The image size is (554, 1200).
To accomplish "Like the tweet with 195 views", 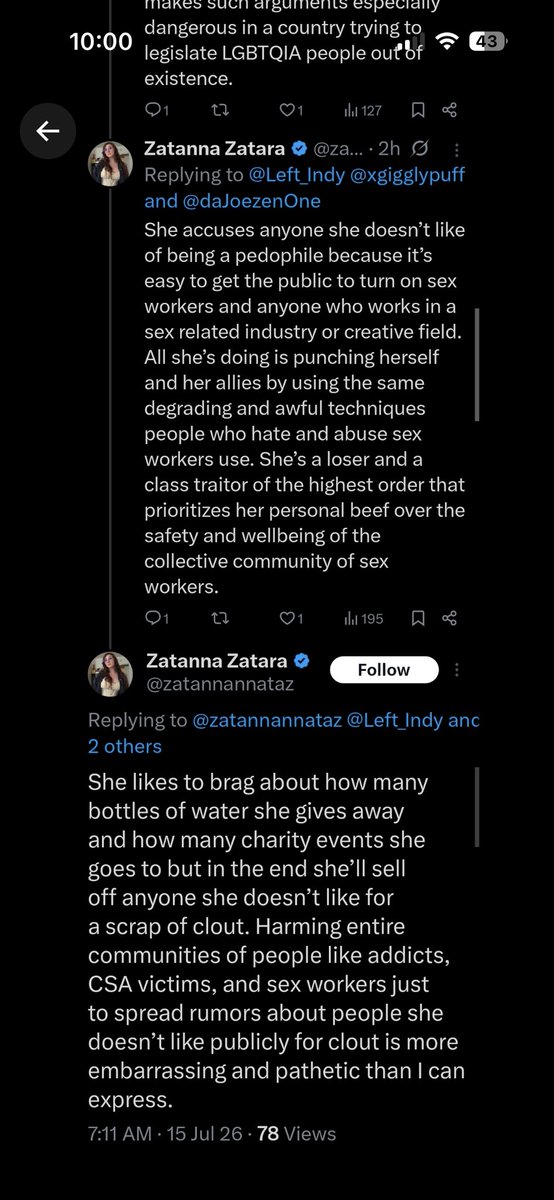I will pos(290,618).
